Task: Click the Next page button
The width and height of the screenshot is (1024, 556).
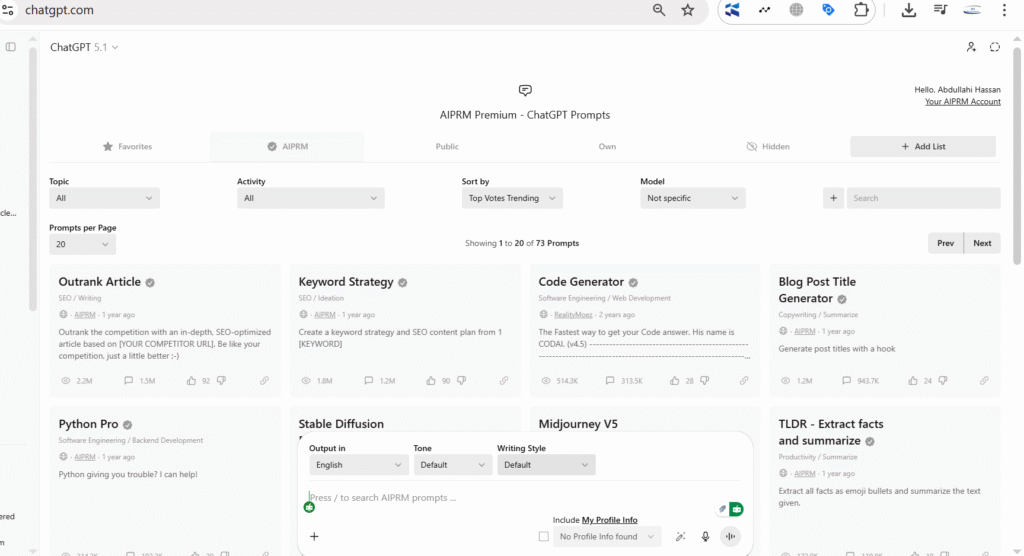Action: 982,243
